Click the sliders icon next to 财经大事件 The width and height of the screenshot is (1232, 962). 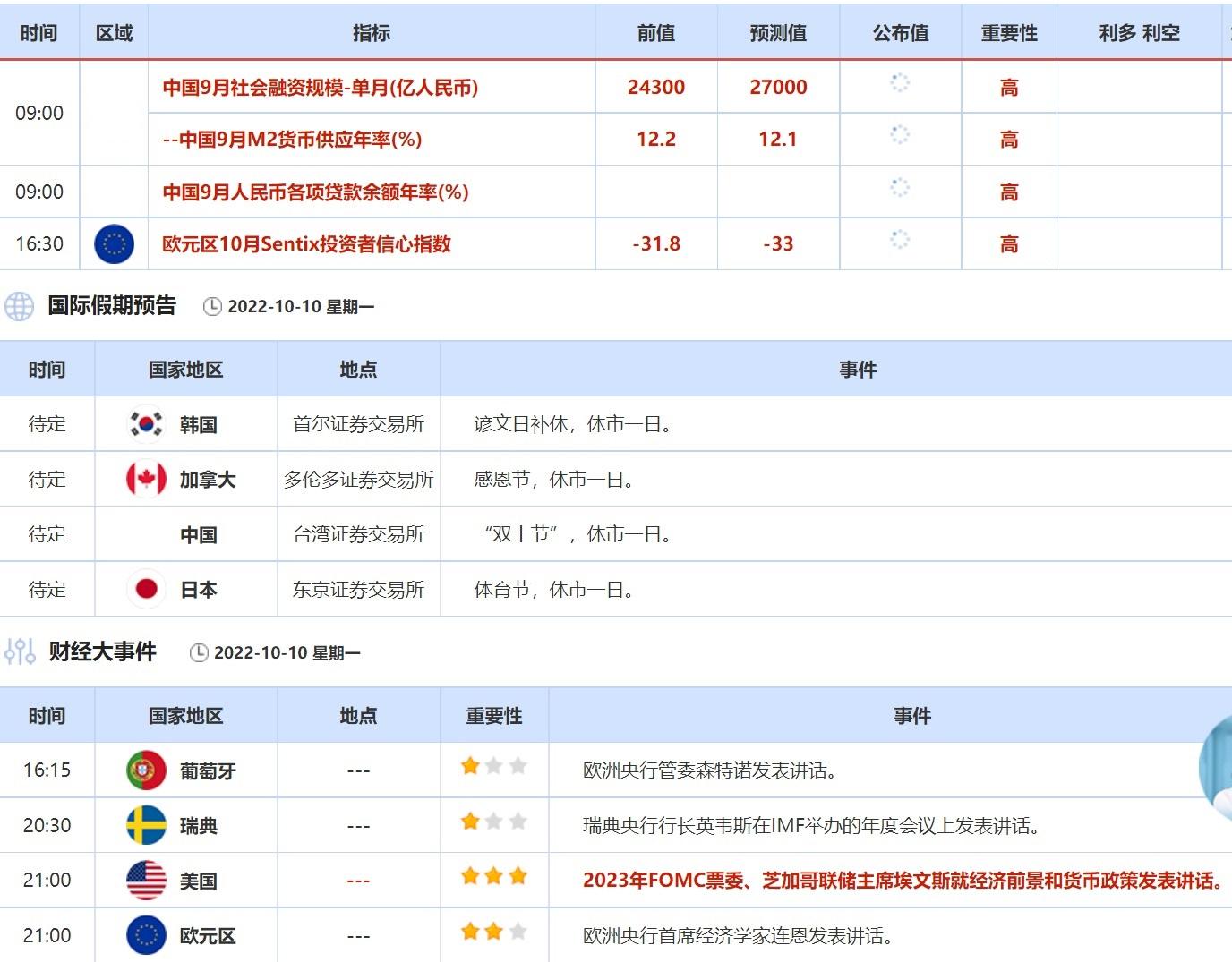[20, 651]
